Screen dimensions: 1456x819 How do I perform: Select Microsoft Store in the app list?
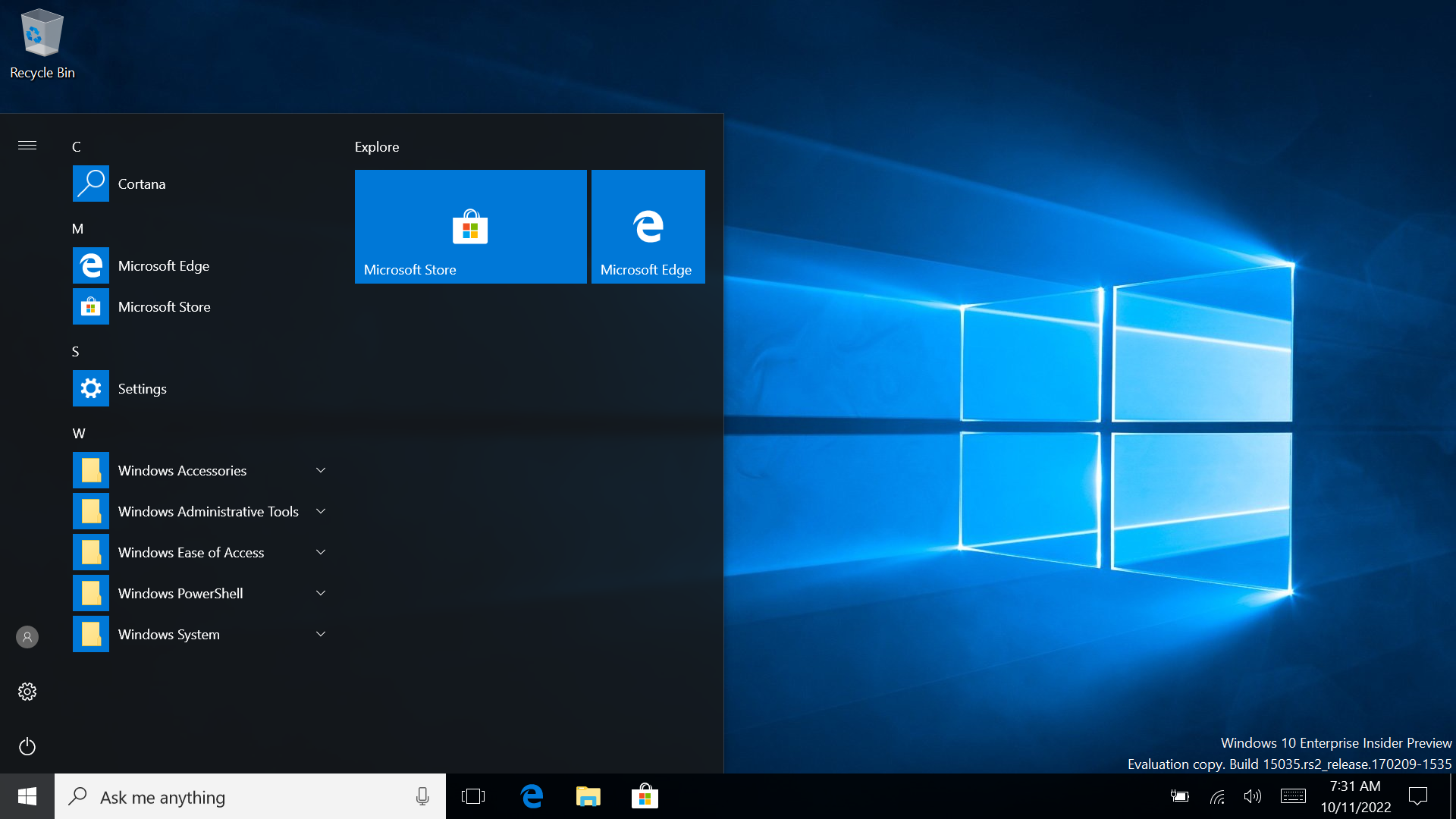[x=164, y=307]
